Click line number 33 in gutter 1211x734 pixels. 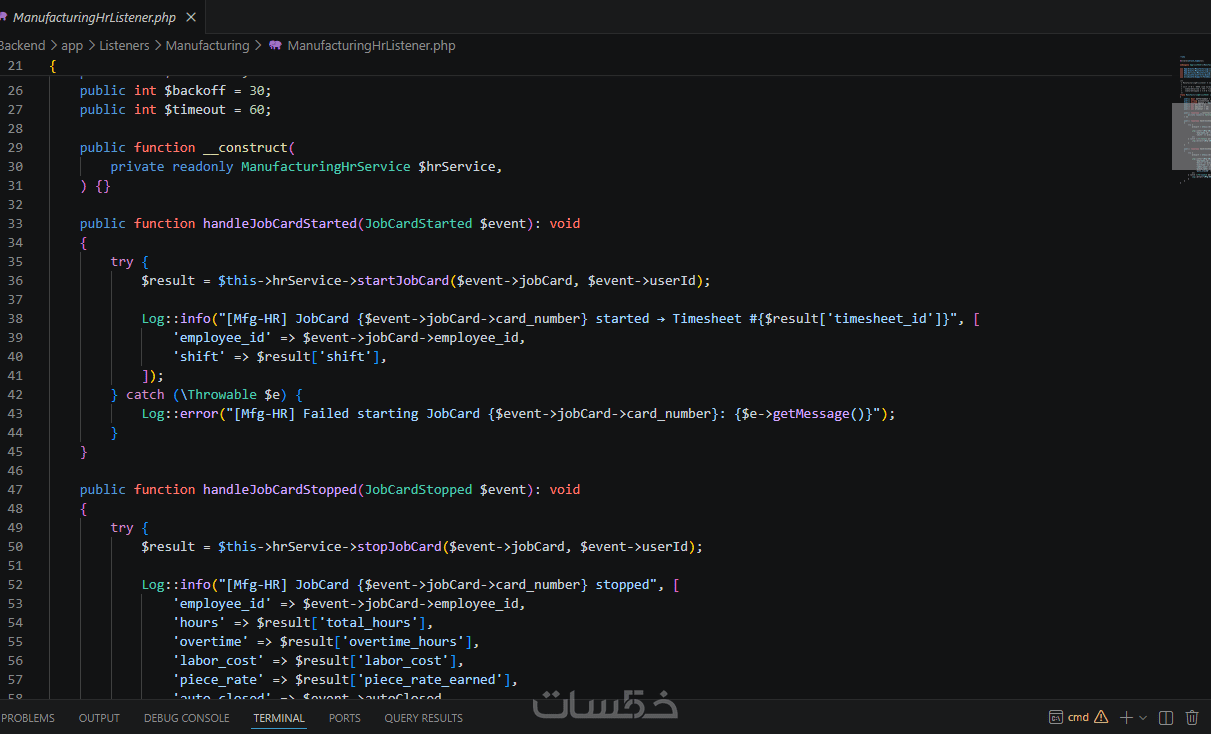(14, 223)
